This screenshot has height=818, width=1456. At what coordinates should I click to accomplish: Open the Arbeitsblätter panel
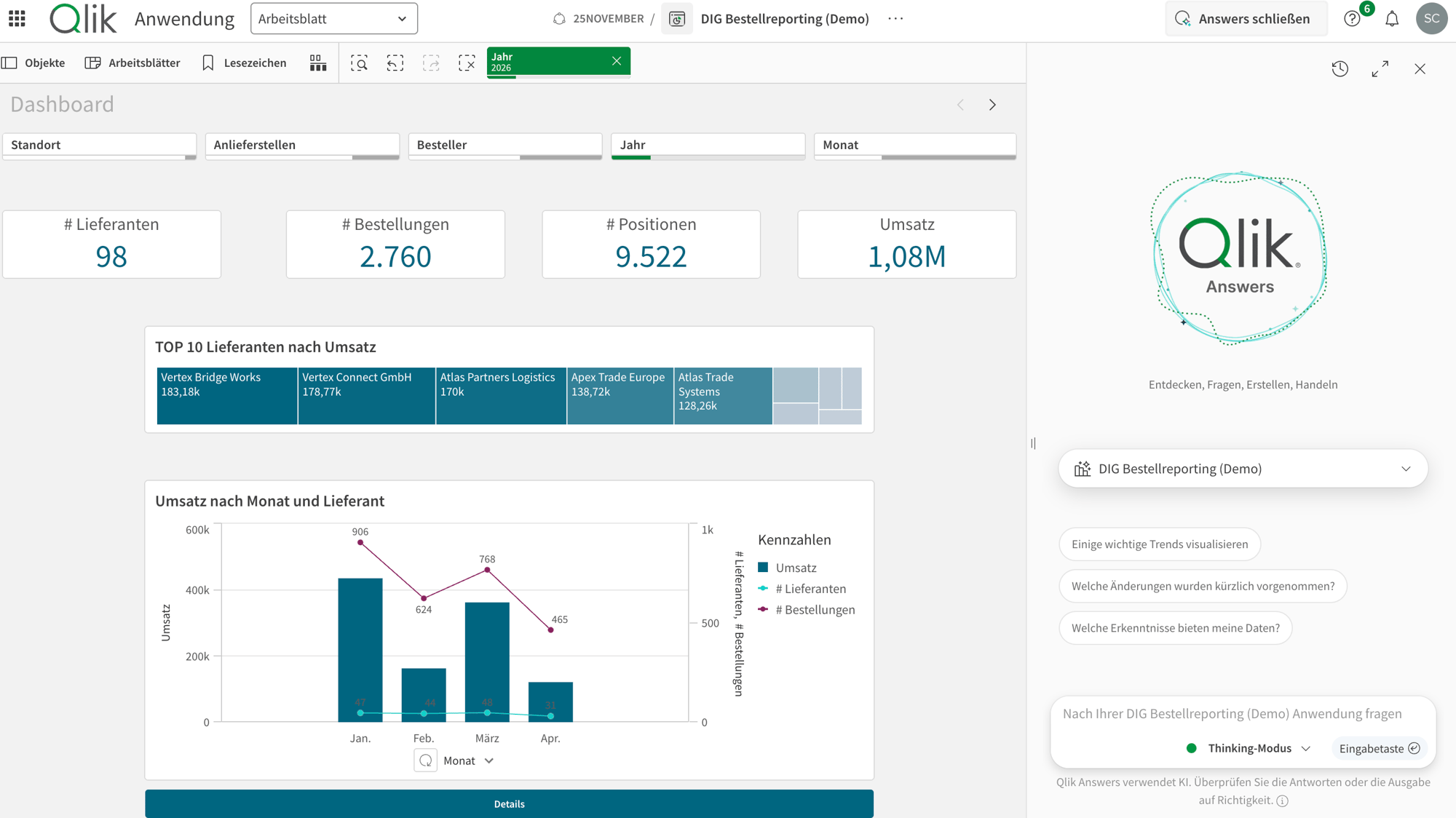(133, 63)
